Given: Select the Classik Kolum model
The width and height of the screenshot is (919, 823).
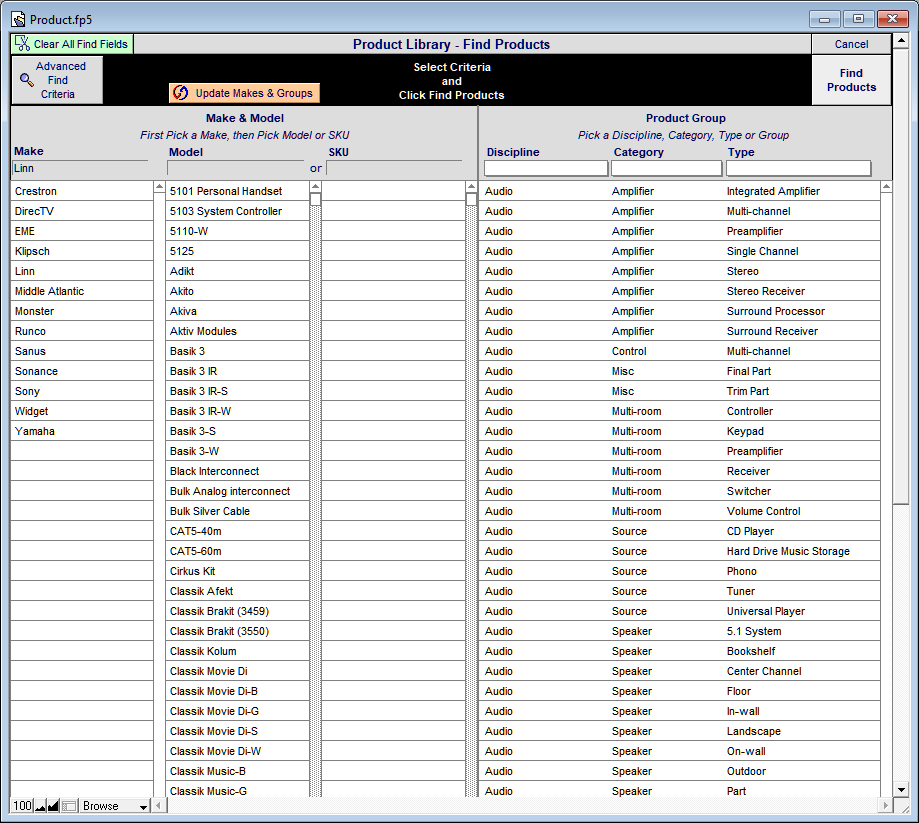Looking at the screenshot, I should pyautogui.click(x=237, y=651).
